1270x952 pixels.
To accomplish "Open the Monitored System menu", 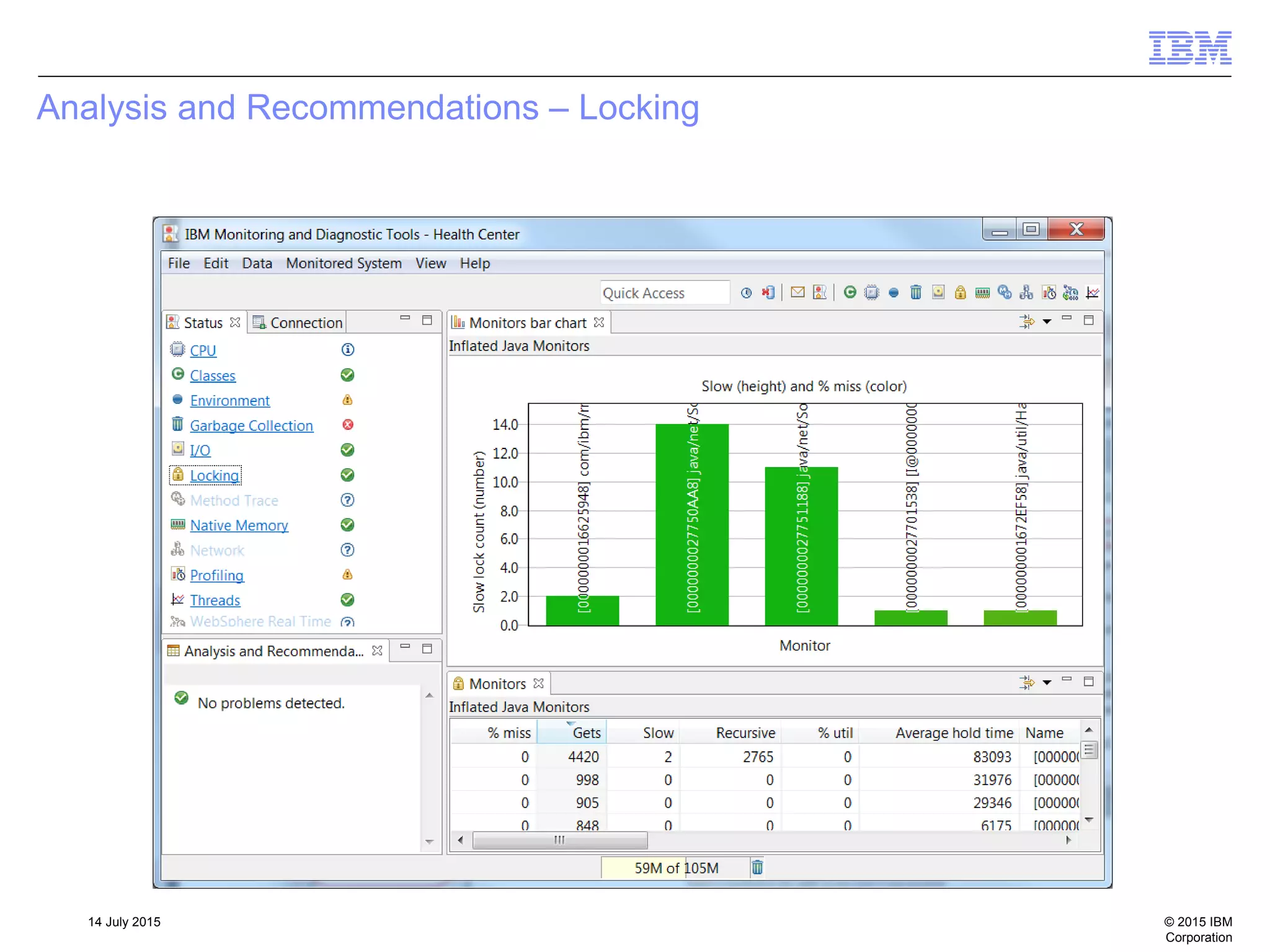I will click(344, 263).
